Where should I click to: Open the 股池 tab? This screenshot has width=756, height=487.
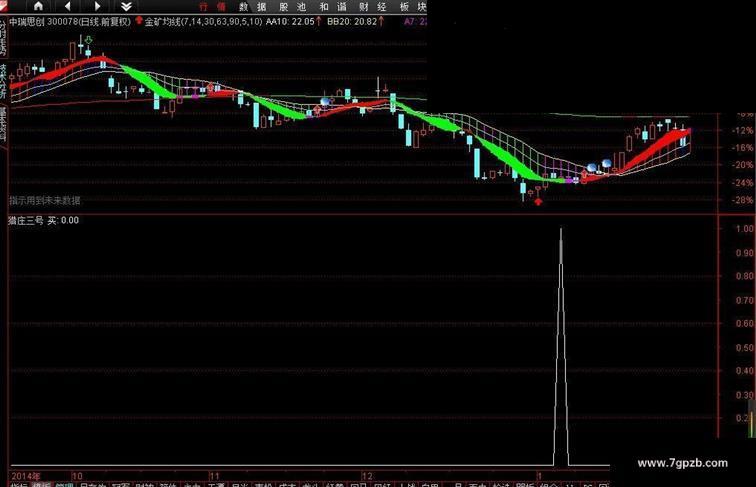click(293, 7)
